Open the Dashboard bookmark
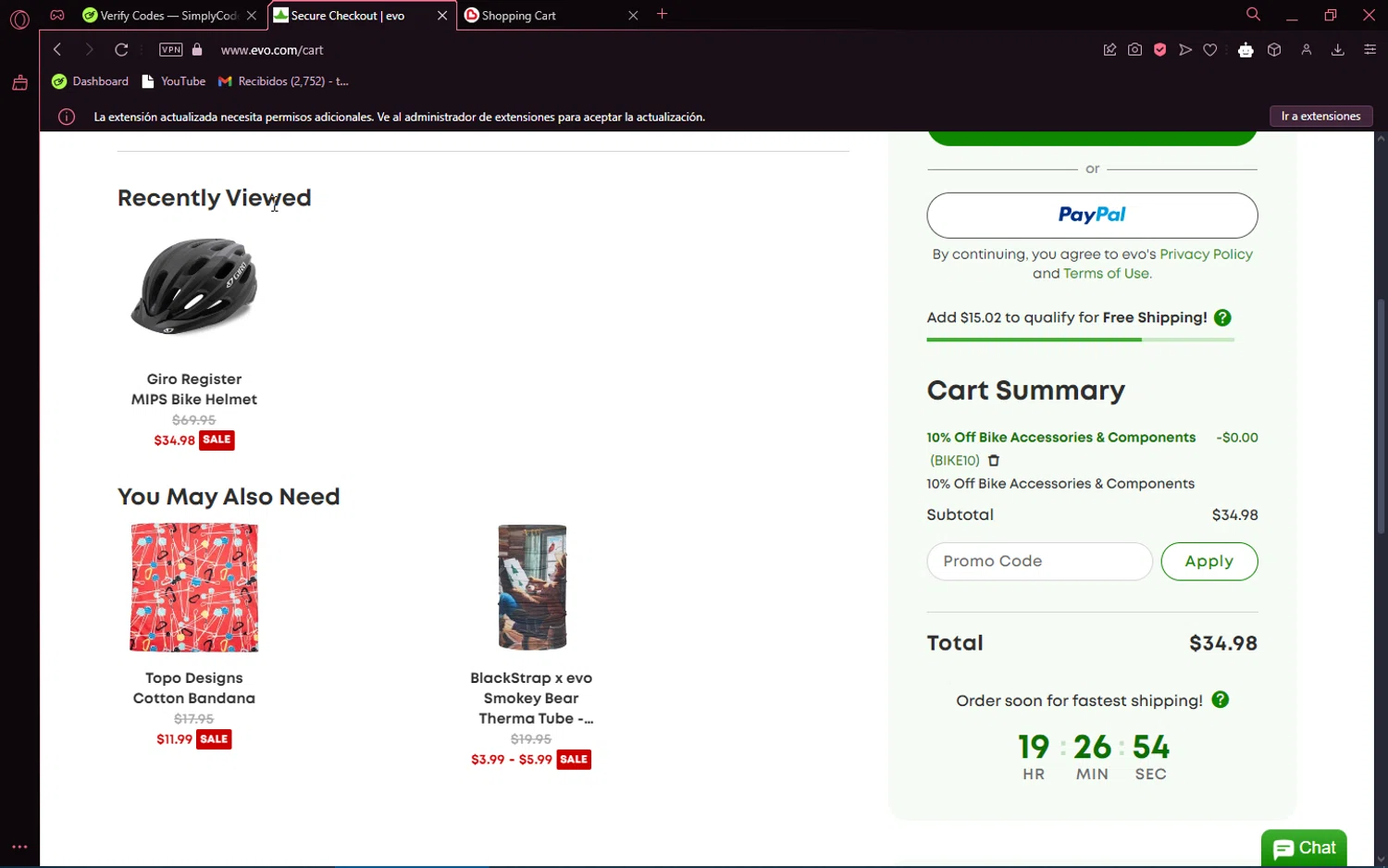The height and width of the screenshot is (868, 1388). click(x=91, y=81)
